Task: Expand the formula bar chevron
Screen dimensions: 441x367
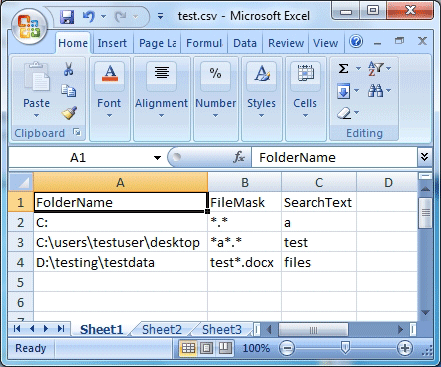Action: (424, 157)
